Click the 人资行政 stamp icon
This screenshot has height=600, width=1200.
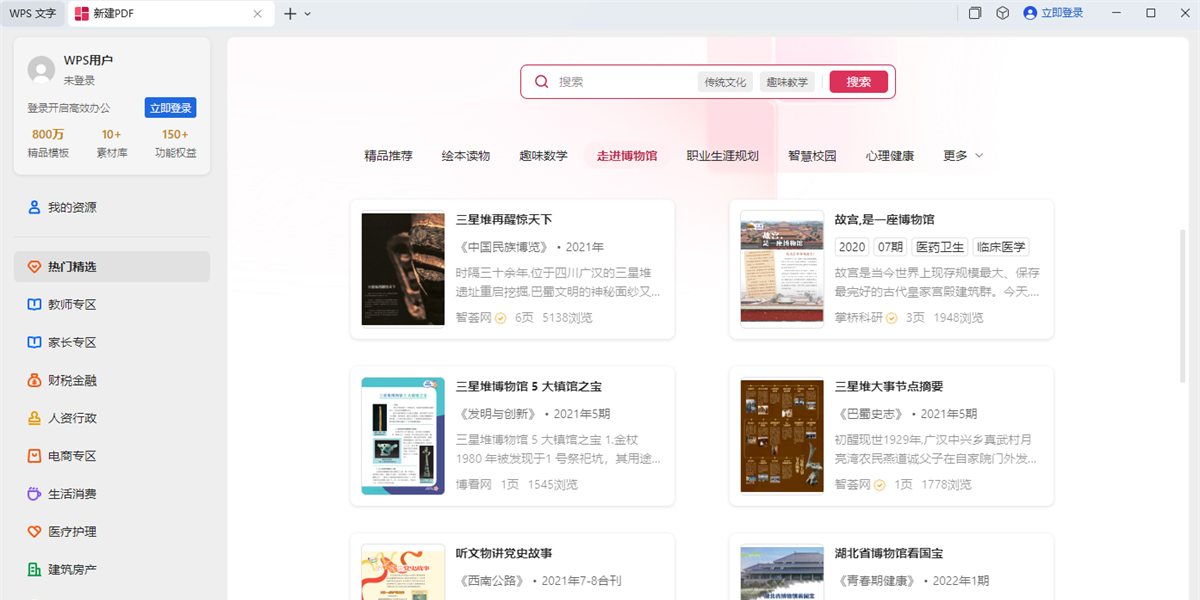[x=34, y=419]
